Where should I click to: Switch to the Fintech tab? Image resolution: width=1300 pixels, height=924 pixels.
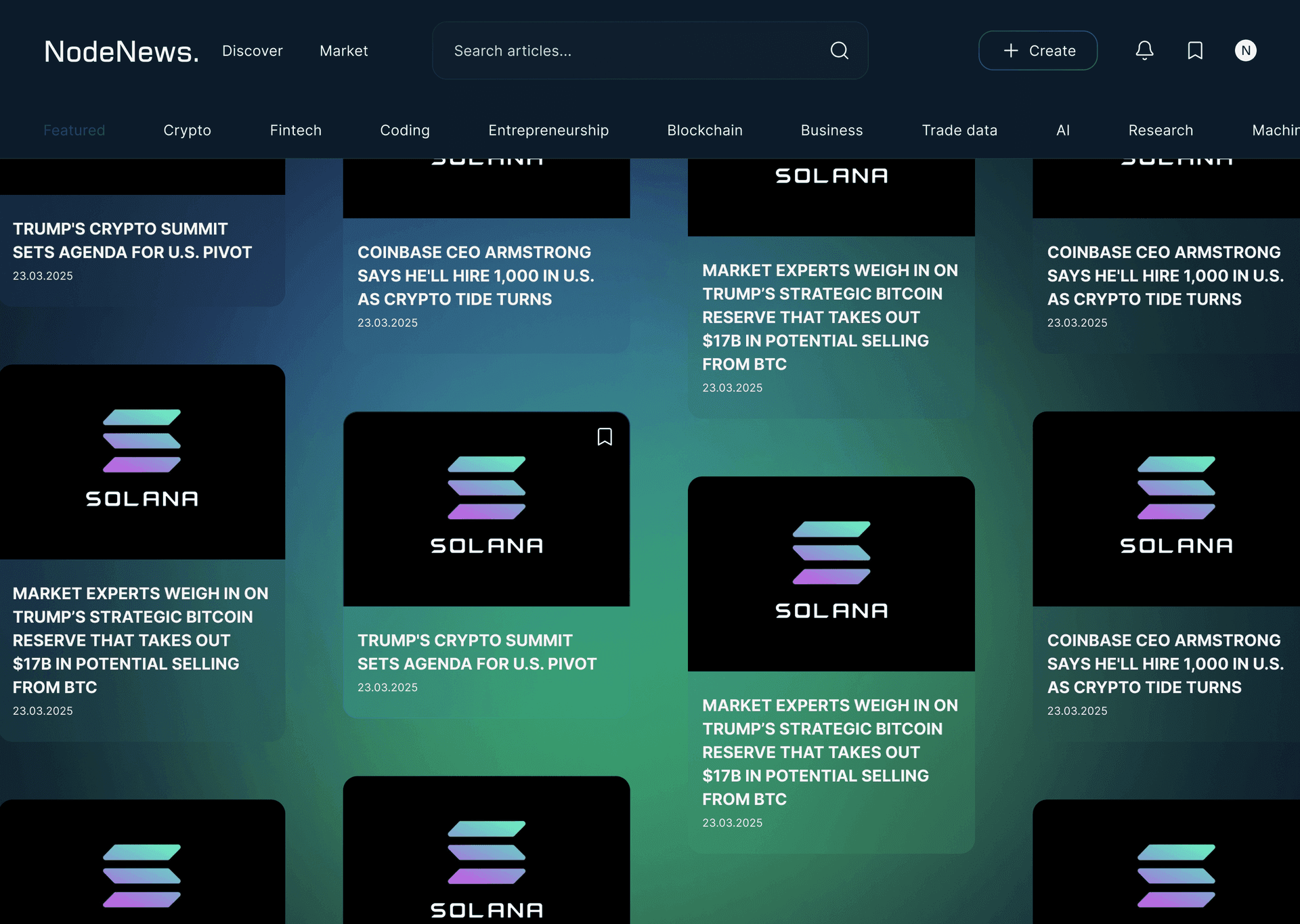[x=296, y=130]
